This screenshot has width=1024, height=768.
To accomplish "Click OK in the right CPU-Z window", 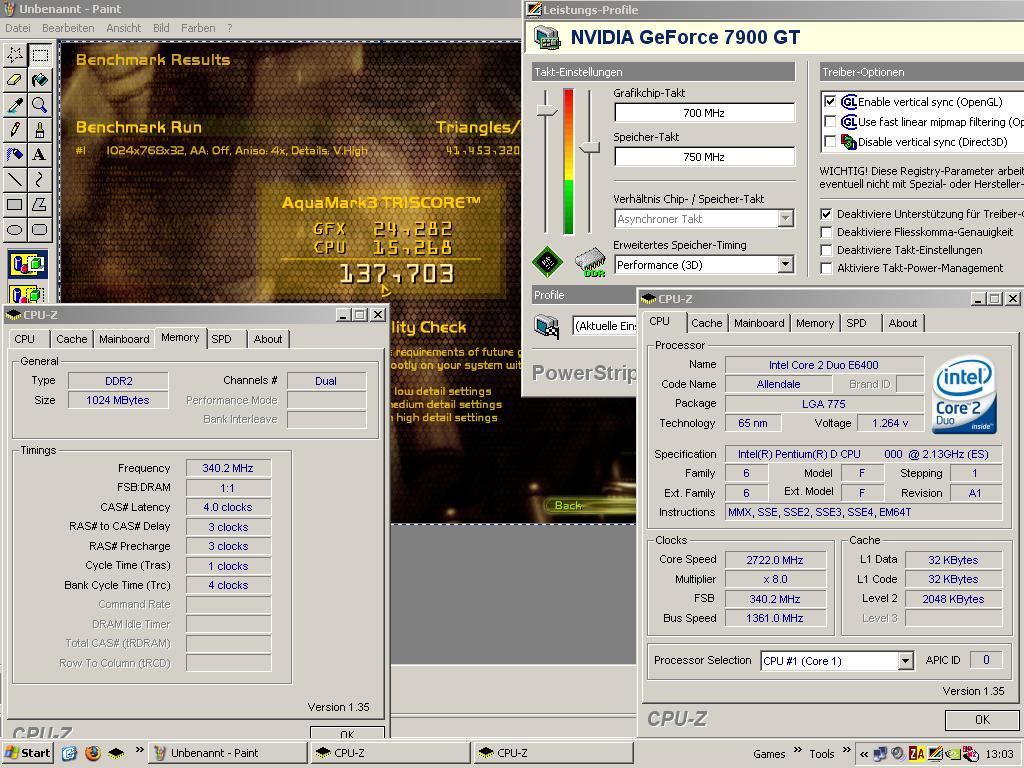I will coord(982,720).
